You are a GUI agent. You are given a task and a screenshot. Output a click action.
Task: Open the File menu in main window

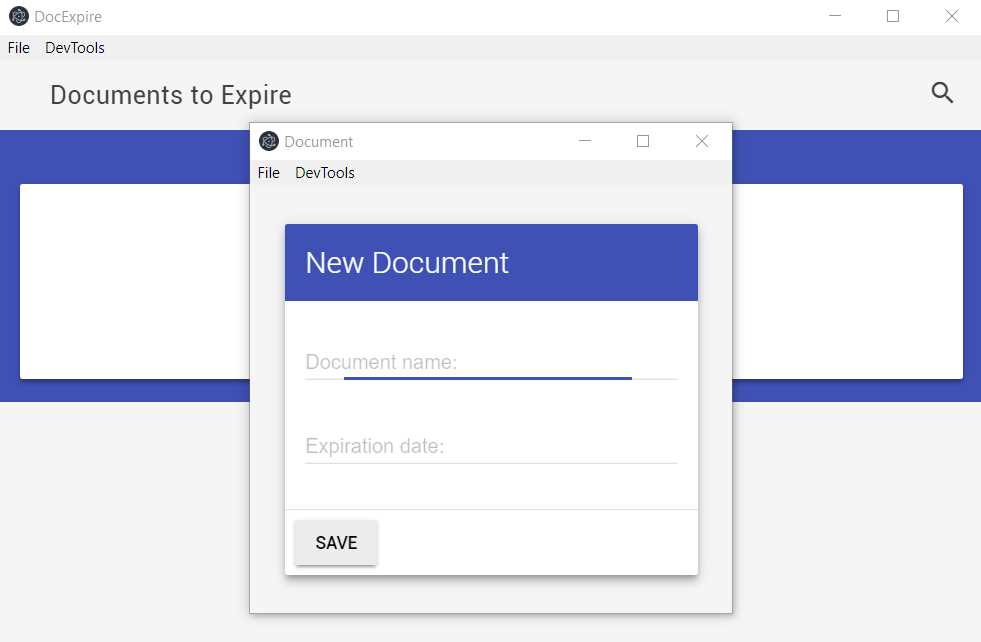click(17, 47)
